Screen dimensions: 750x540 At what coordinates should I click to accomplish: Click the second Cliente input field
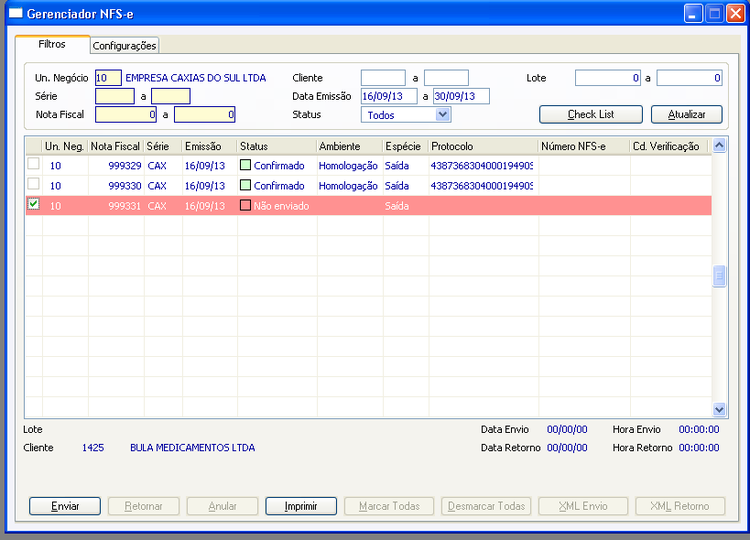coord(446,78)
